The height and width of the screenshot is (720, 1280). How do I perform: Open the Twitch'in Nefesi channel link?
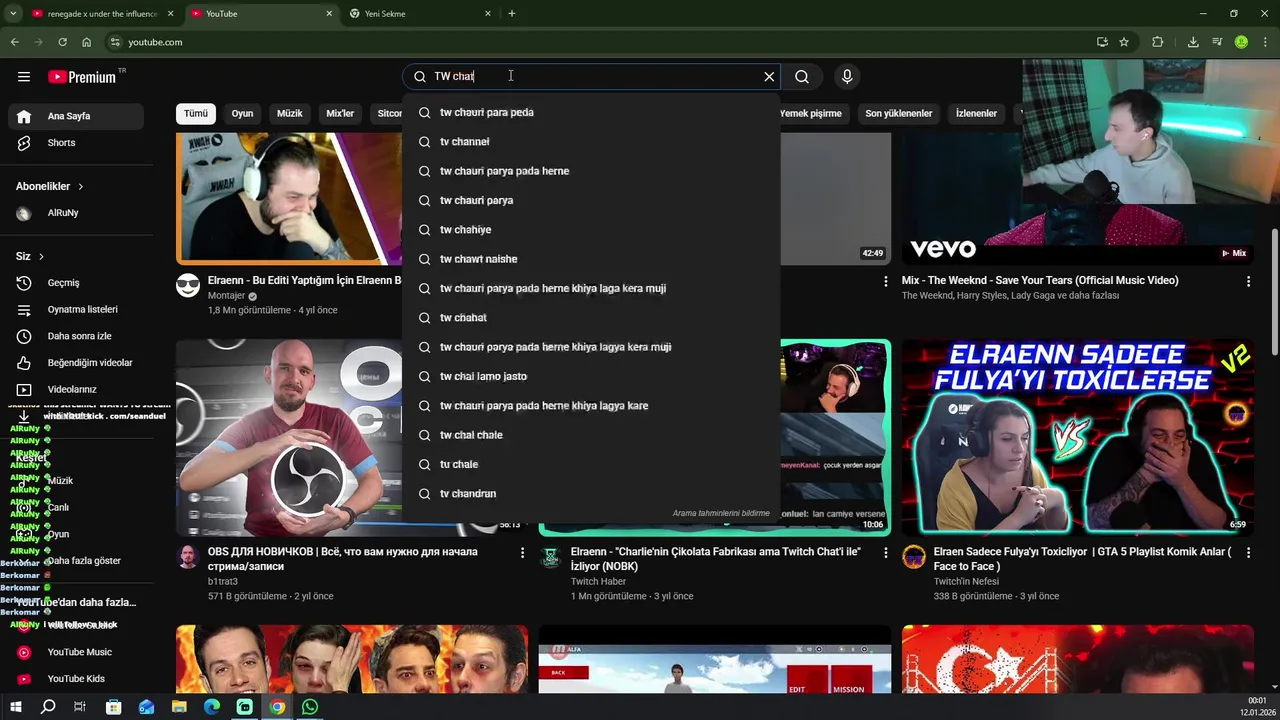(x=966, y=581)
